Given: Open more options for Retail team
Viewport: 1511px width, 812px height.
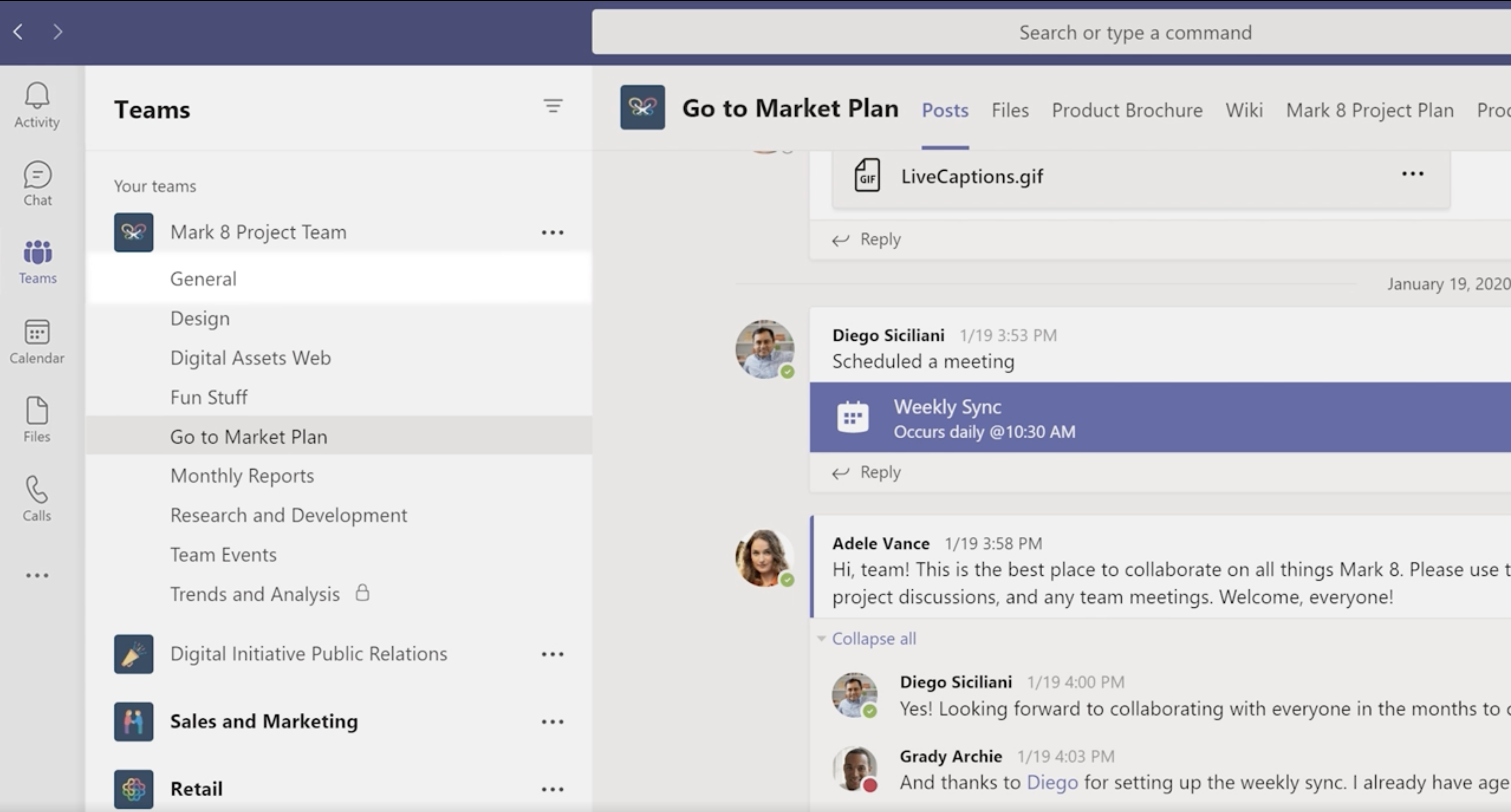Looking at the screenshot, I should point(552,790).
